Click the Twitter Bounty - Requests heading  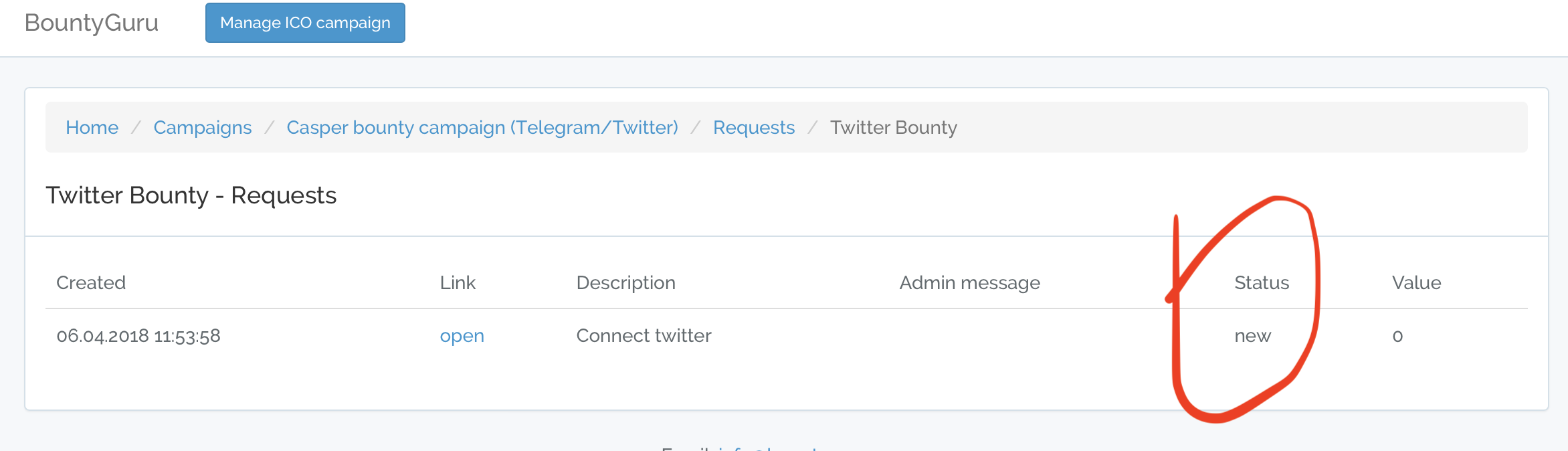pos(191,195)
